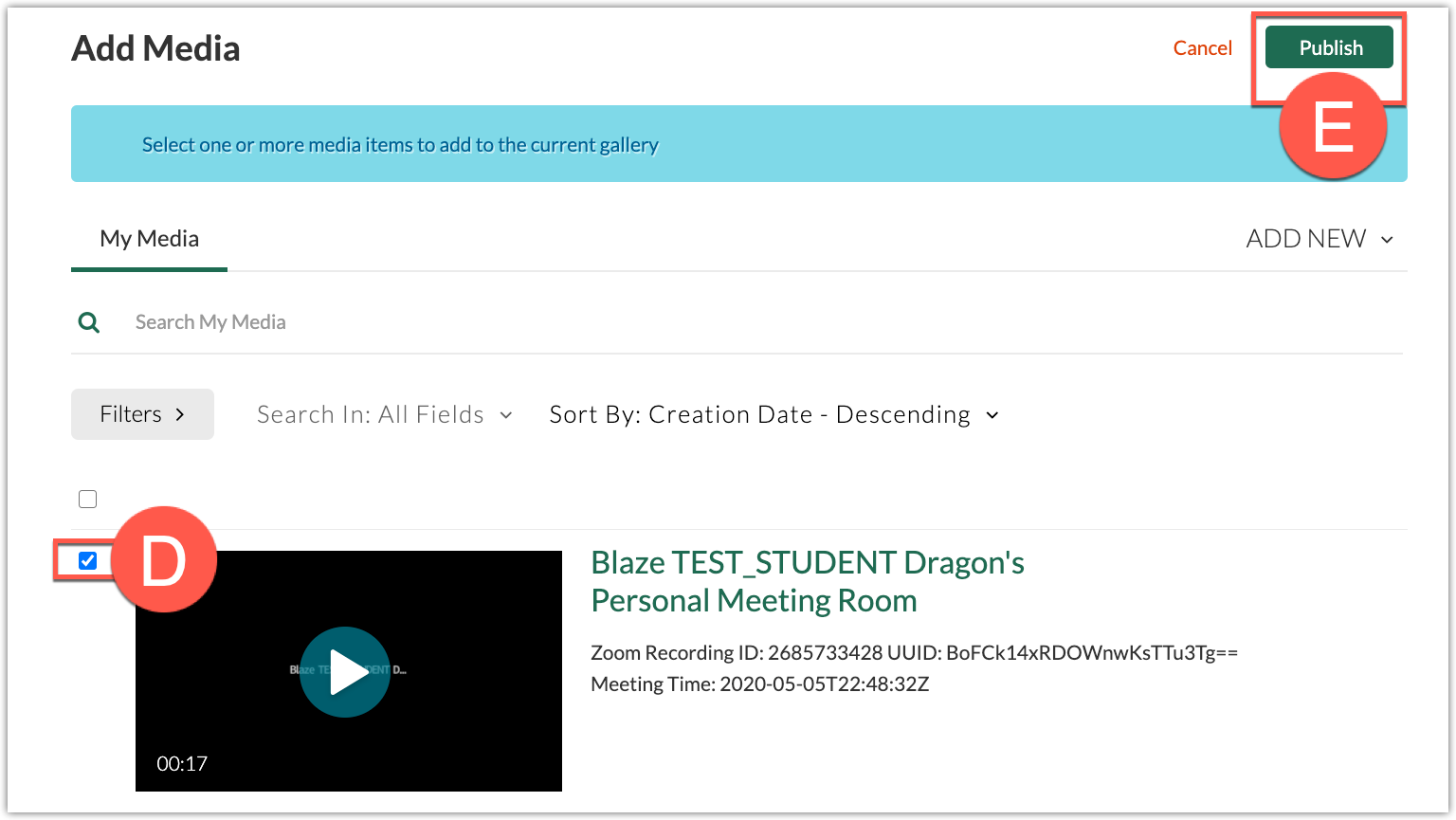Click the Sort By chevron icon
The height and width of the screenshot is (820, 1456).
(992, 415)
